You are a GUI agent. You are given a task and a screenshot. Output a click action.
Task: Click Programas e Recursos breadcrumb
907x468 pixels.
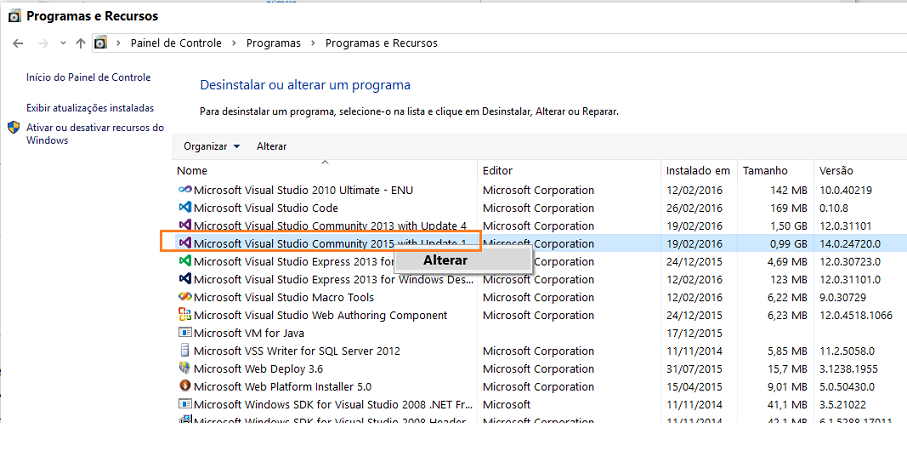381,43
